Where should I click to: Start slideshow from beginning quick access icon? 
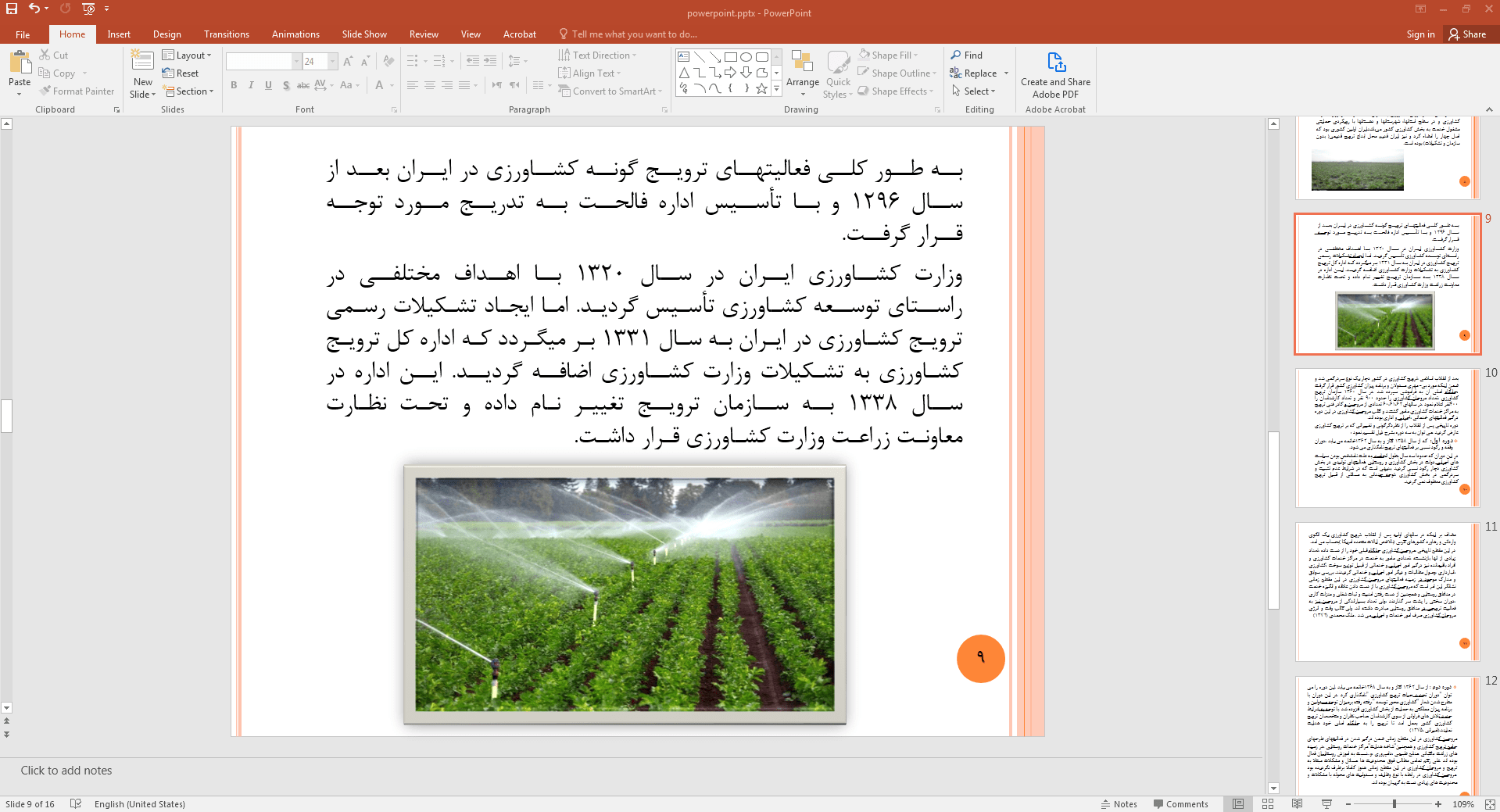tap(88, 9)
